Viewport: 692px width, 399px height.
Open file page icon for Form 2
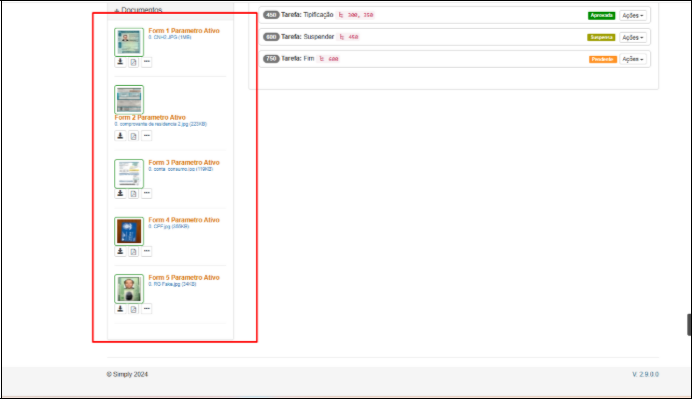133,136
